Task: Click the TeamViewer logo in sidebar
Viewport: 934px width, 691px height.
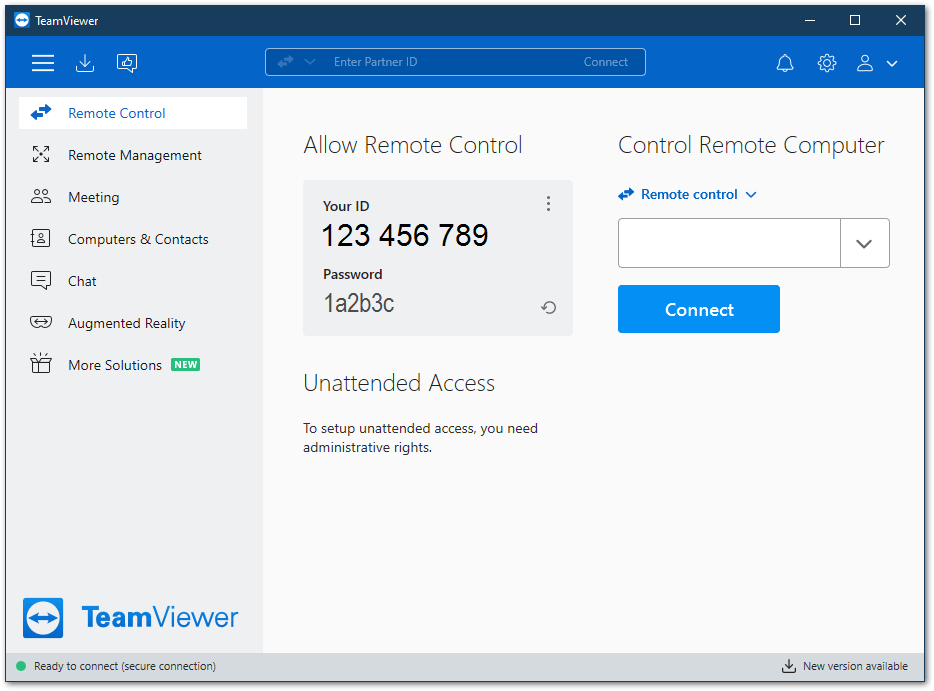Action: [x=130, y=618]
